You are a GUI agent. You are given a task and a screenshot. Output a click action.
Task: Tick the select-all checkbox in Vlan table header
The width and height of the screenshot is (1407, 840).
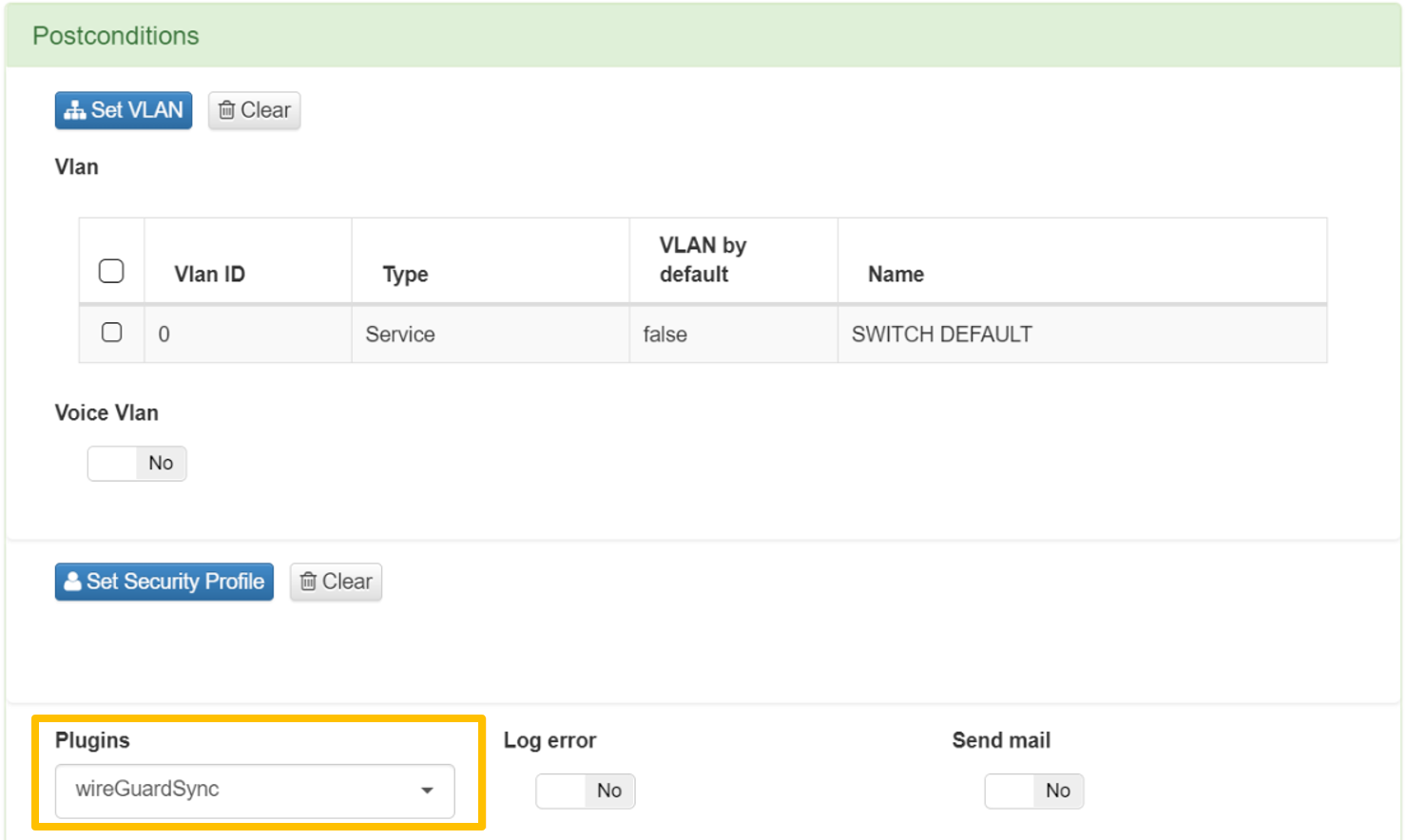(x=111, y=271)
